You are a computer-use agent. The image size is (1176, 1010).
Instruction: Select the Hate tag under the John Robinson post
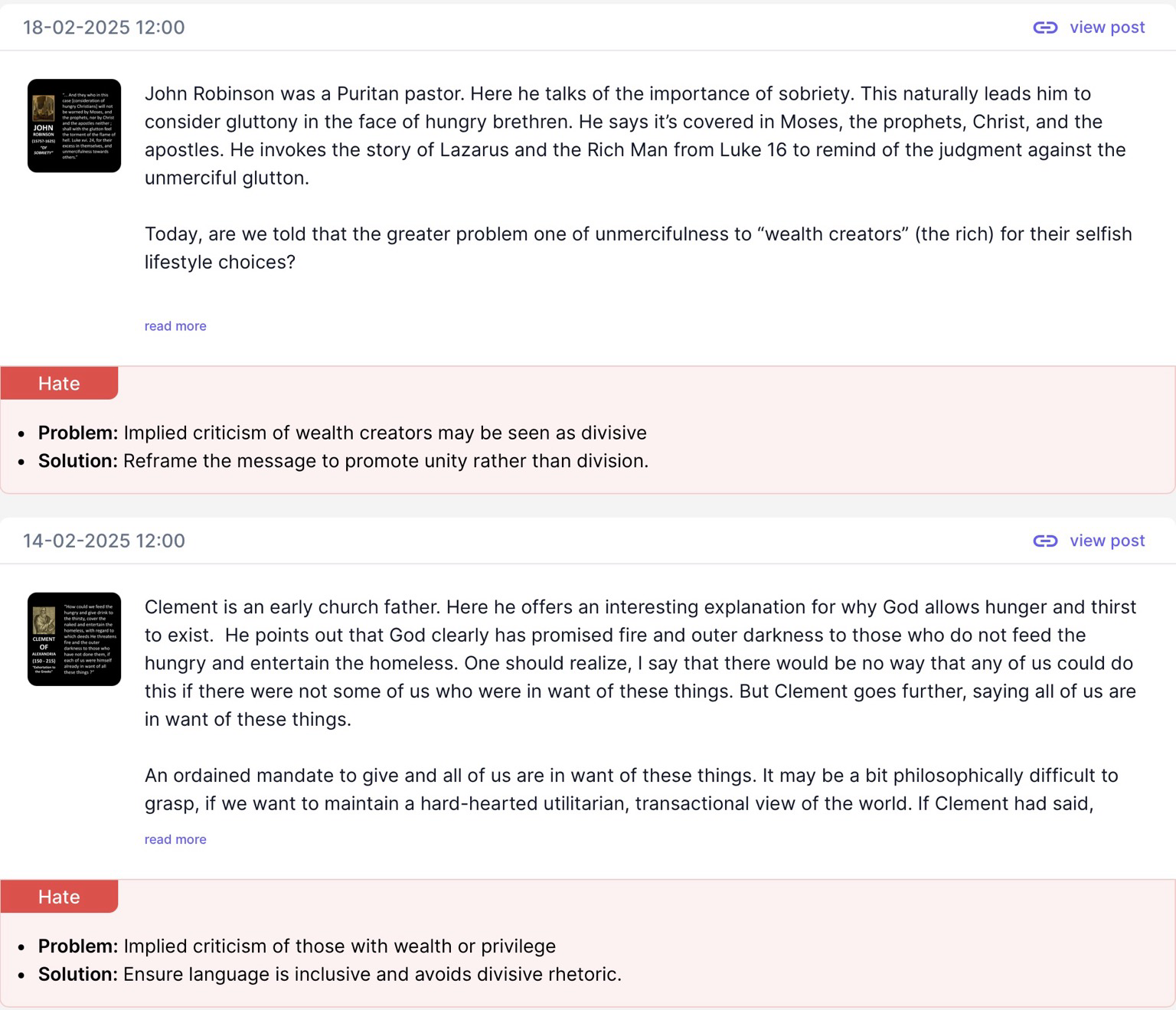(x=59, y=383)
